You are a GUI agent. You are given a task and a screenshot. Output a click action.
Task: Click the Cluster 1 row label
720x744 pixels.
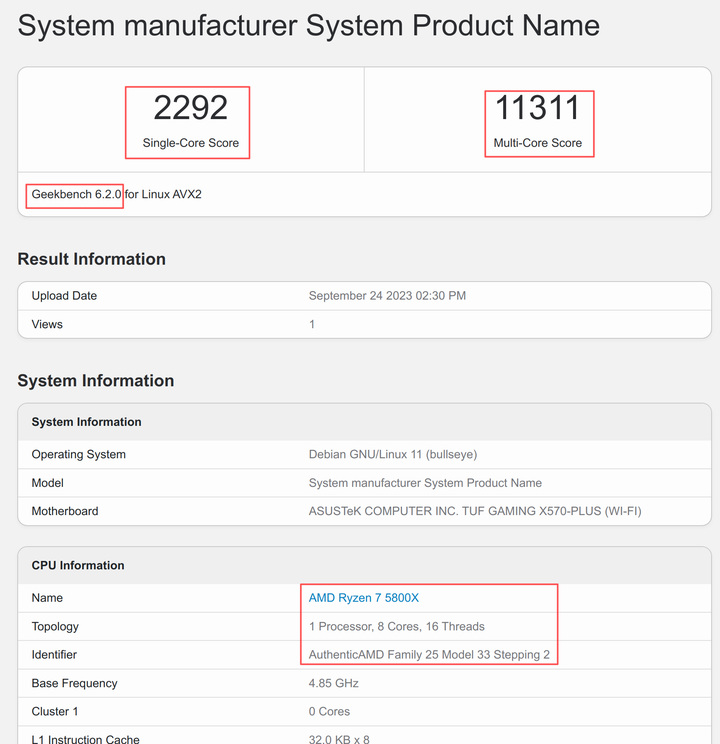(x=55, y=712)
